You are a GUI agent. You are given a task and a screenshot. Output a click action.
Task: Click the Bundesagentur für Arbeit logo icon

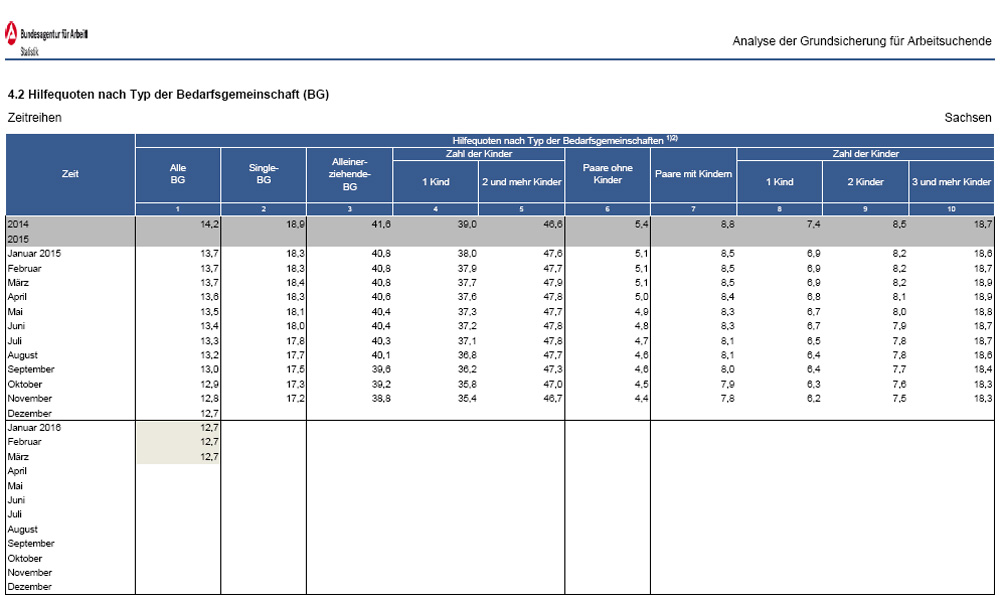tap(11, 36)
